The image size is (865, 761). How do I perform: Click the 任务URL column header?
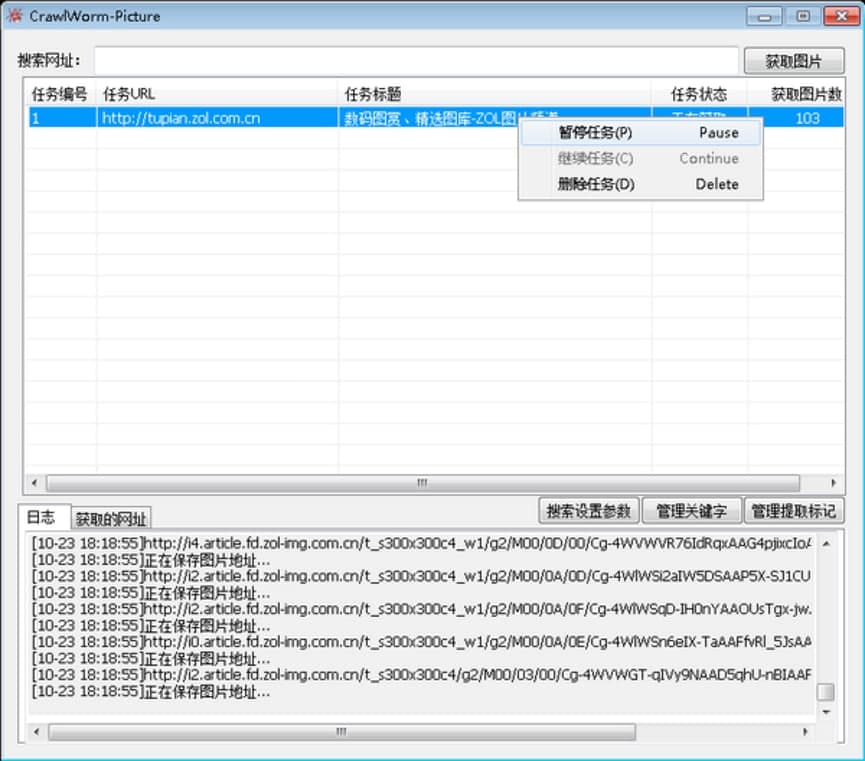[x=217, y=94]
